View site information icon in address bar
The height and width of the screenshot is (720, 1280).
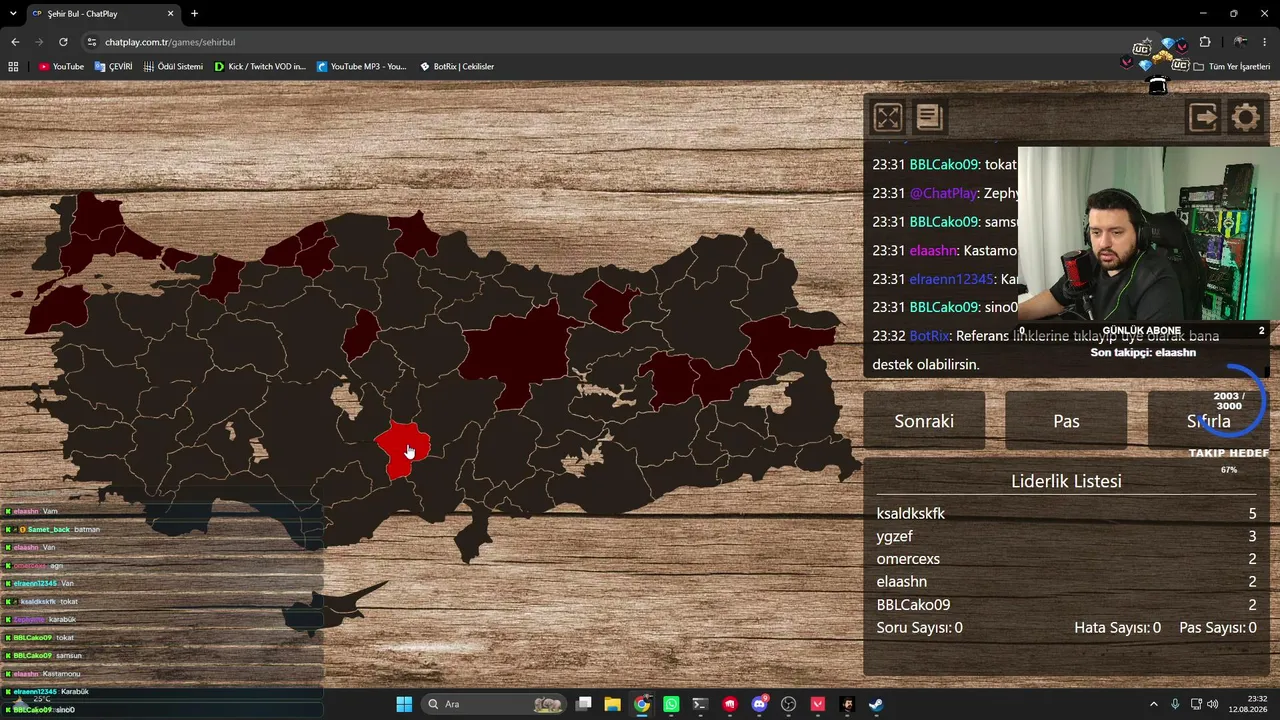click(92, 42)
